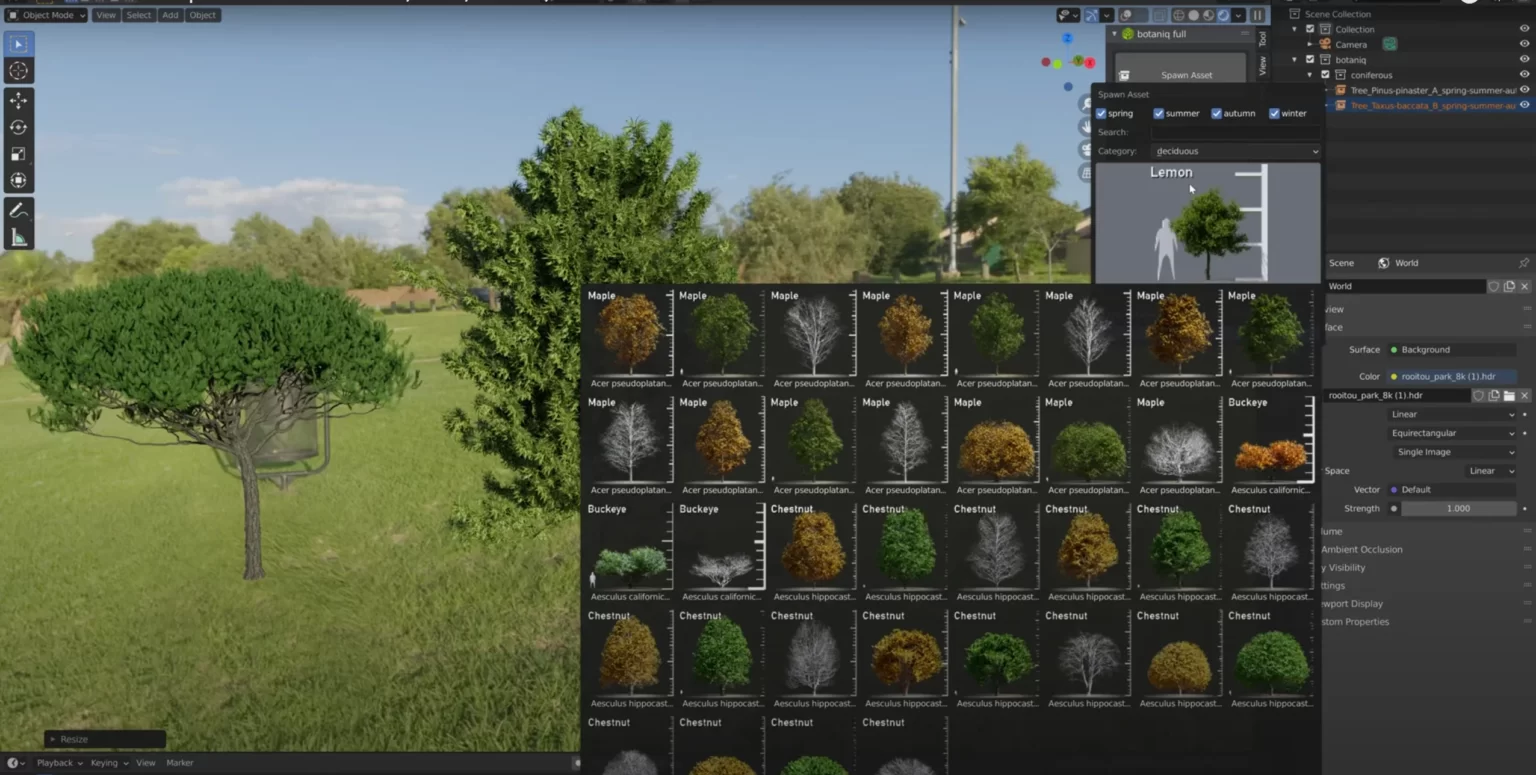Screen dimensions: 1536x775
Task: Open the Category deciduous dropdown
Action: (1236, 151)
